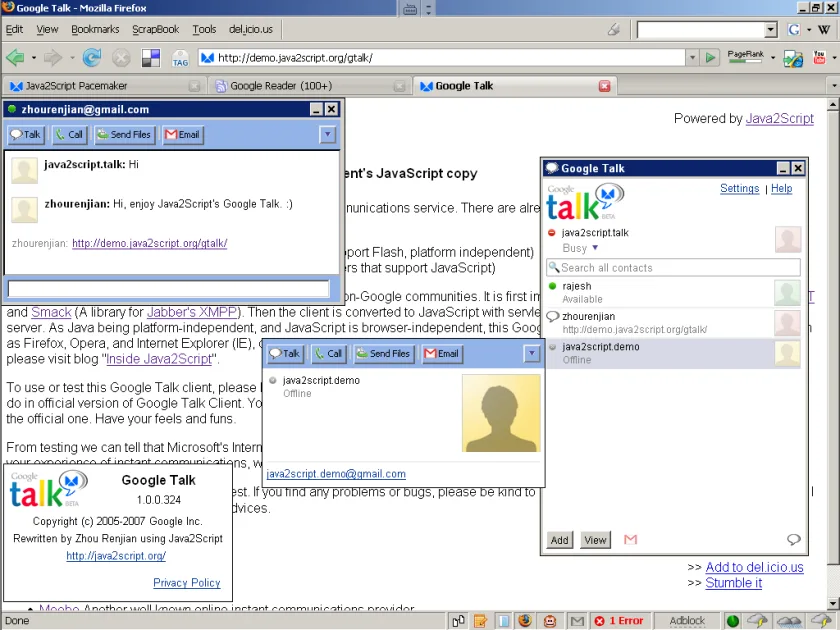The image size is (840, 630).
Task: Click the Adblock status bar item
Action: [687, 620]
